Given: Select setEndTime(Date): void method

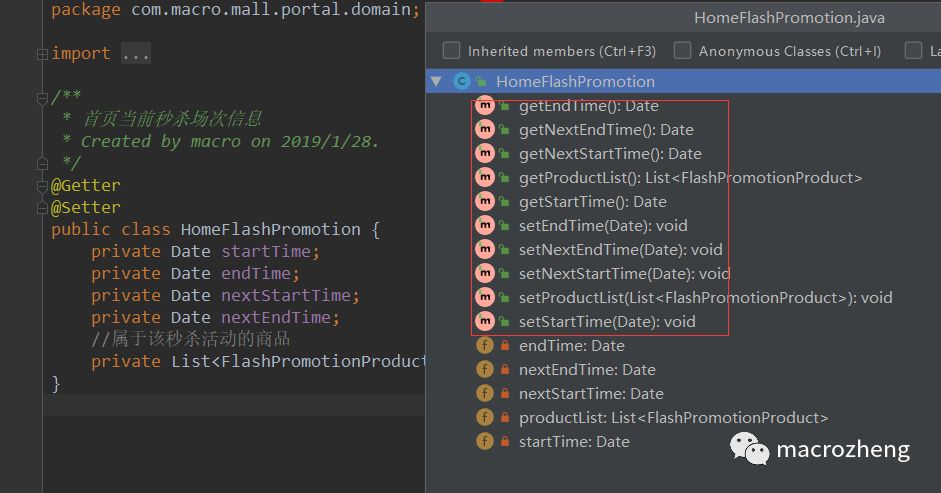Looking at the screenshot, I should point(603,226).
